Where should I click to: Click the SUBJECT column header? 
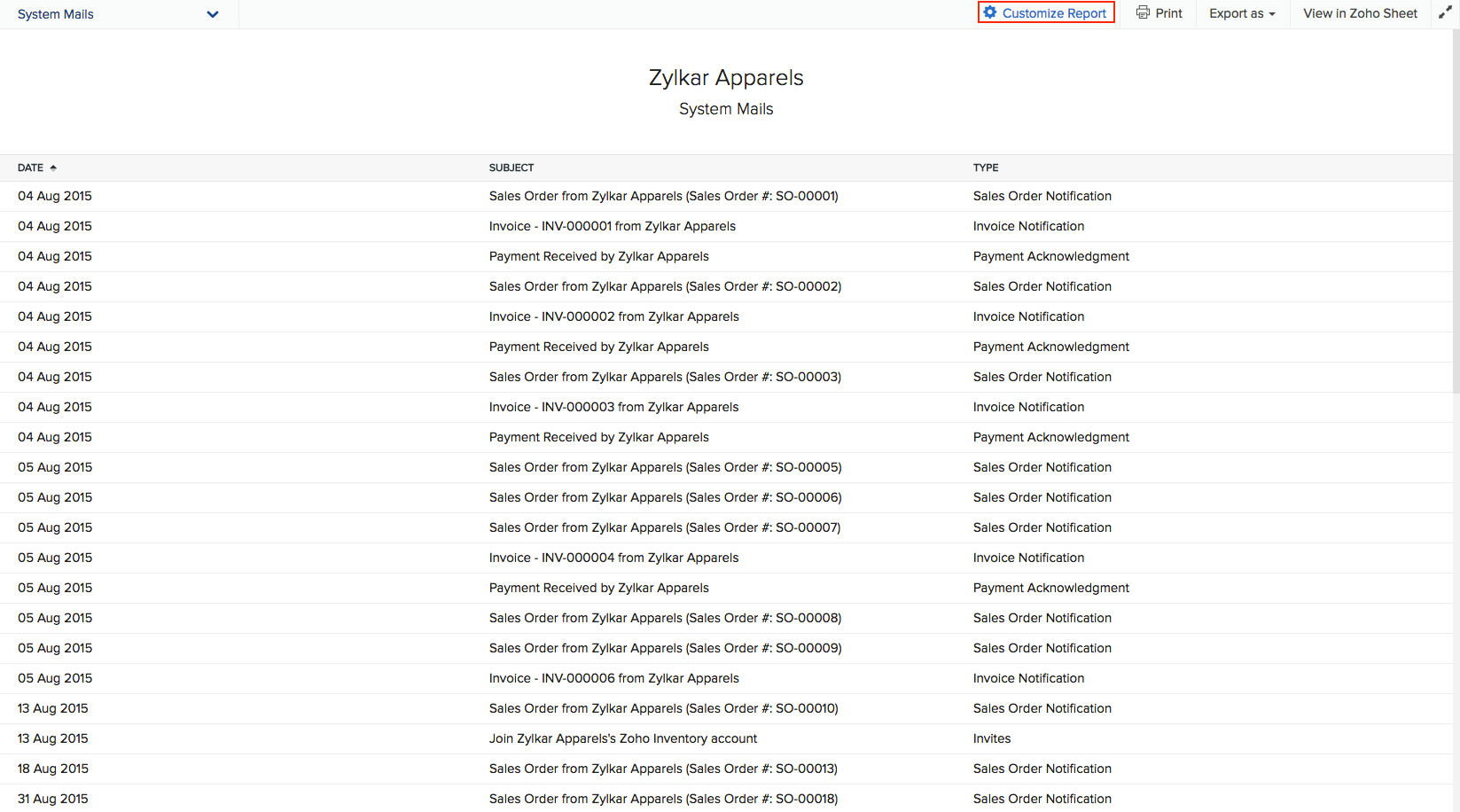coord(511,167)
